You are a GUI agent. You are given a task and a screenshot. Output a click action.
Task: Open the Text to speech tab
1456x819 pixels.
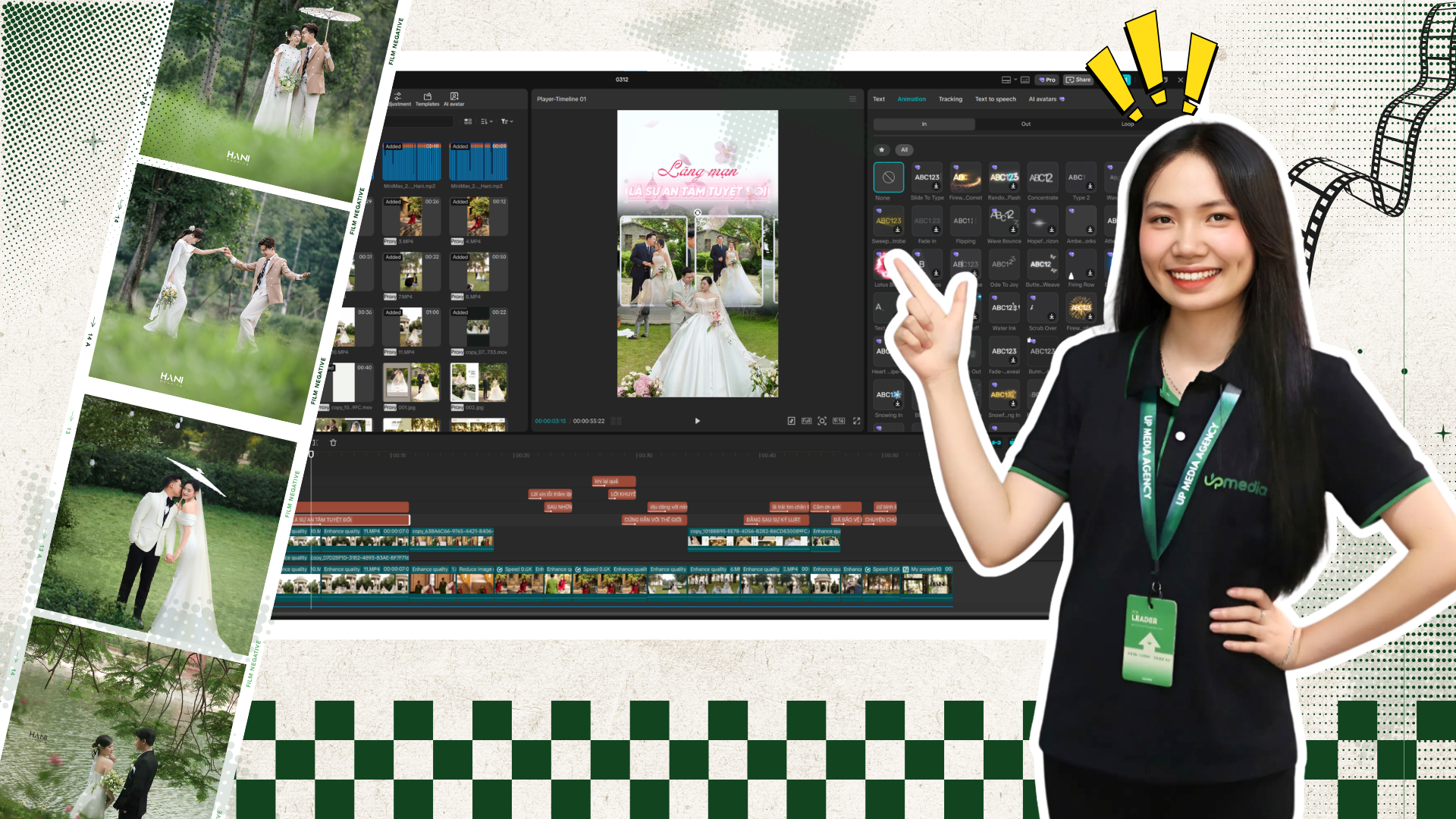click(x=995, y=99)
